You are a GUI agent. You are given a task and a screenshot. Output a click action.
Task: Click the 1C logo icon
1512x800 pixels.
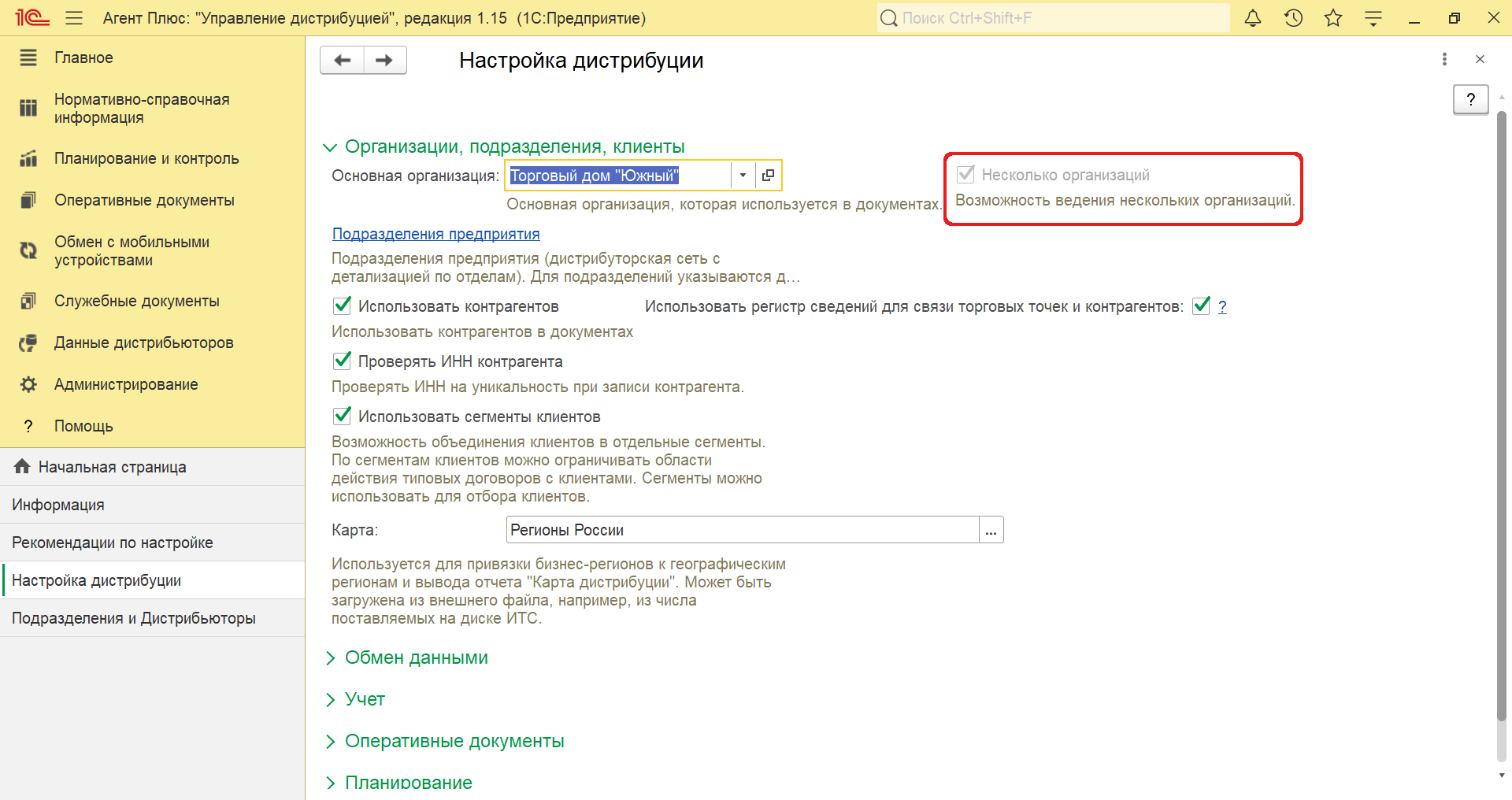(x=32, y=17)
